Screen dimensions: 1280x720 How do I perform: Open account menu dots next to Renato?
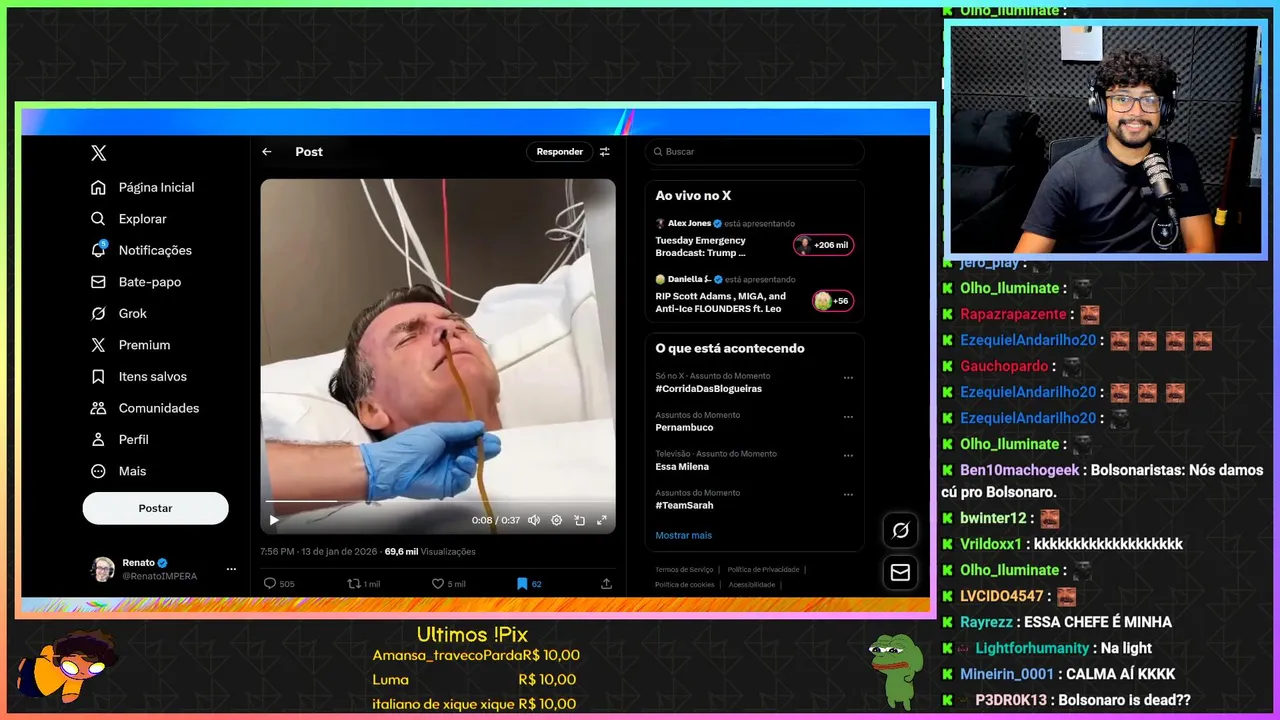click(231, 569)
